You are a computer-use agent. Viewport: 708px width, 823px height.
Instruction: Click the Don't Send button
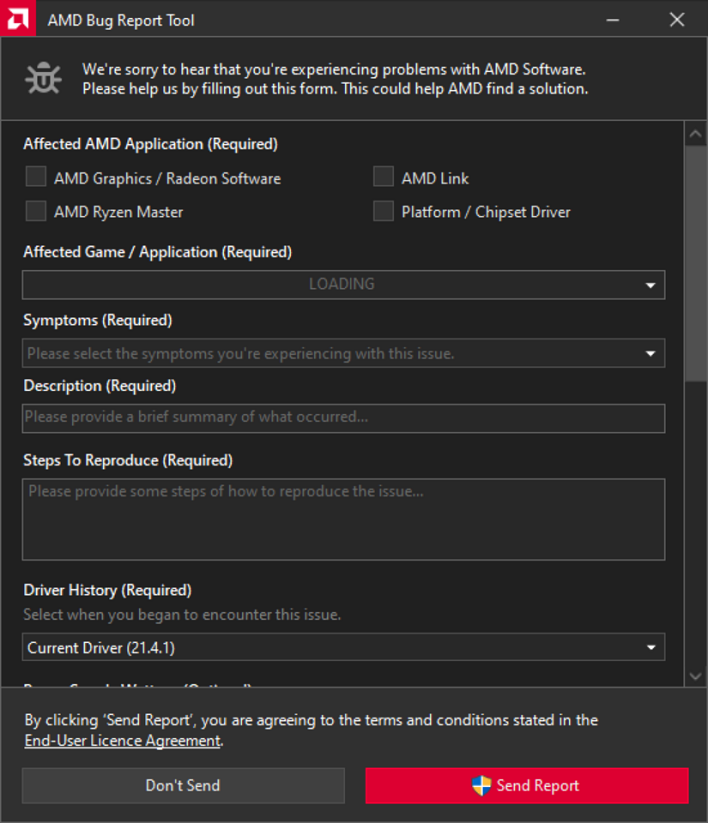(x=183, y=785)
